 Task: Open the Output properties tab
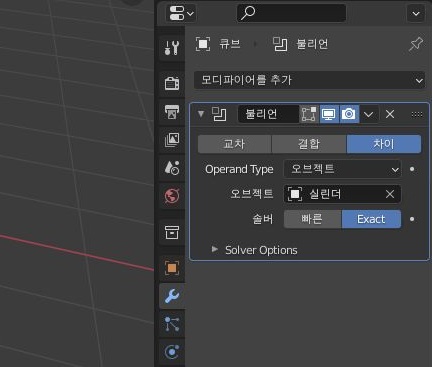click(172, 112)
